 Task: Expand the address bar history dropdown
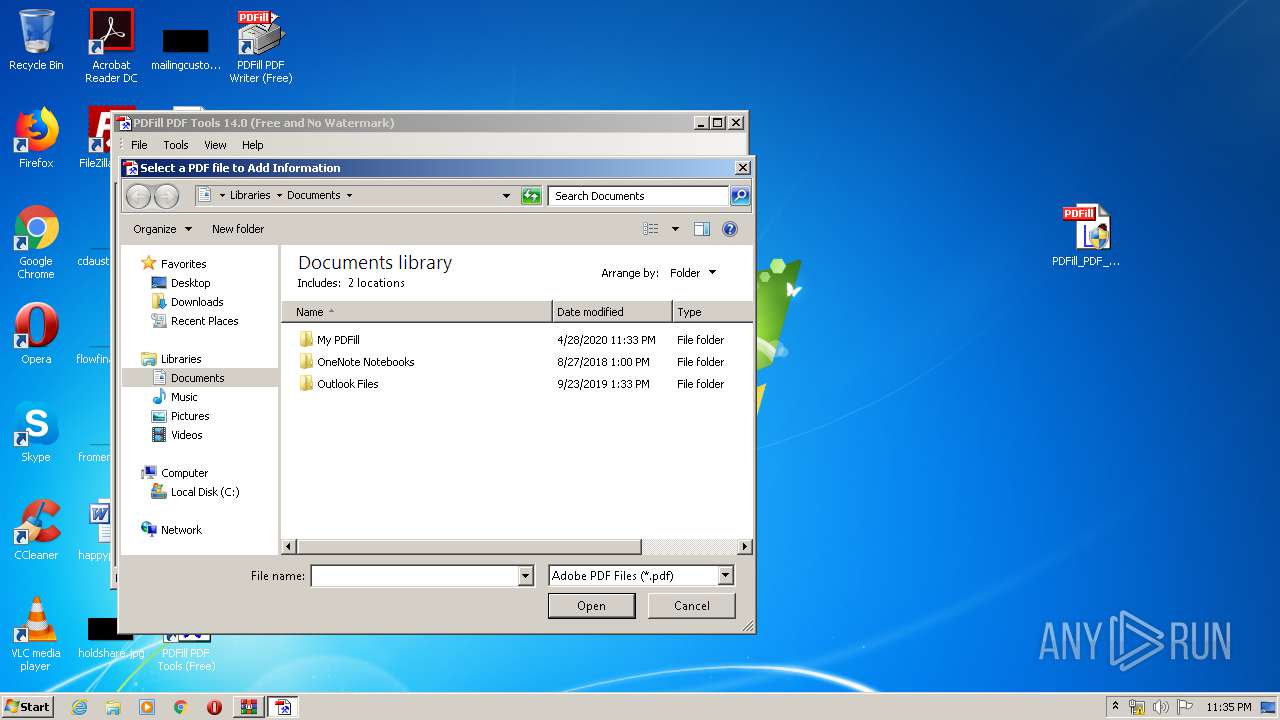coord(506,196)
